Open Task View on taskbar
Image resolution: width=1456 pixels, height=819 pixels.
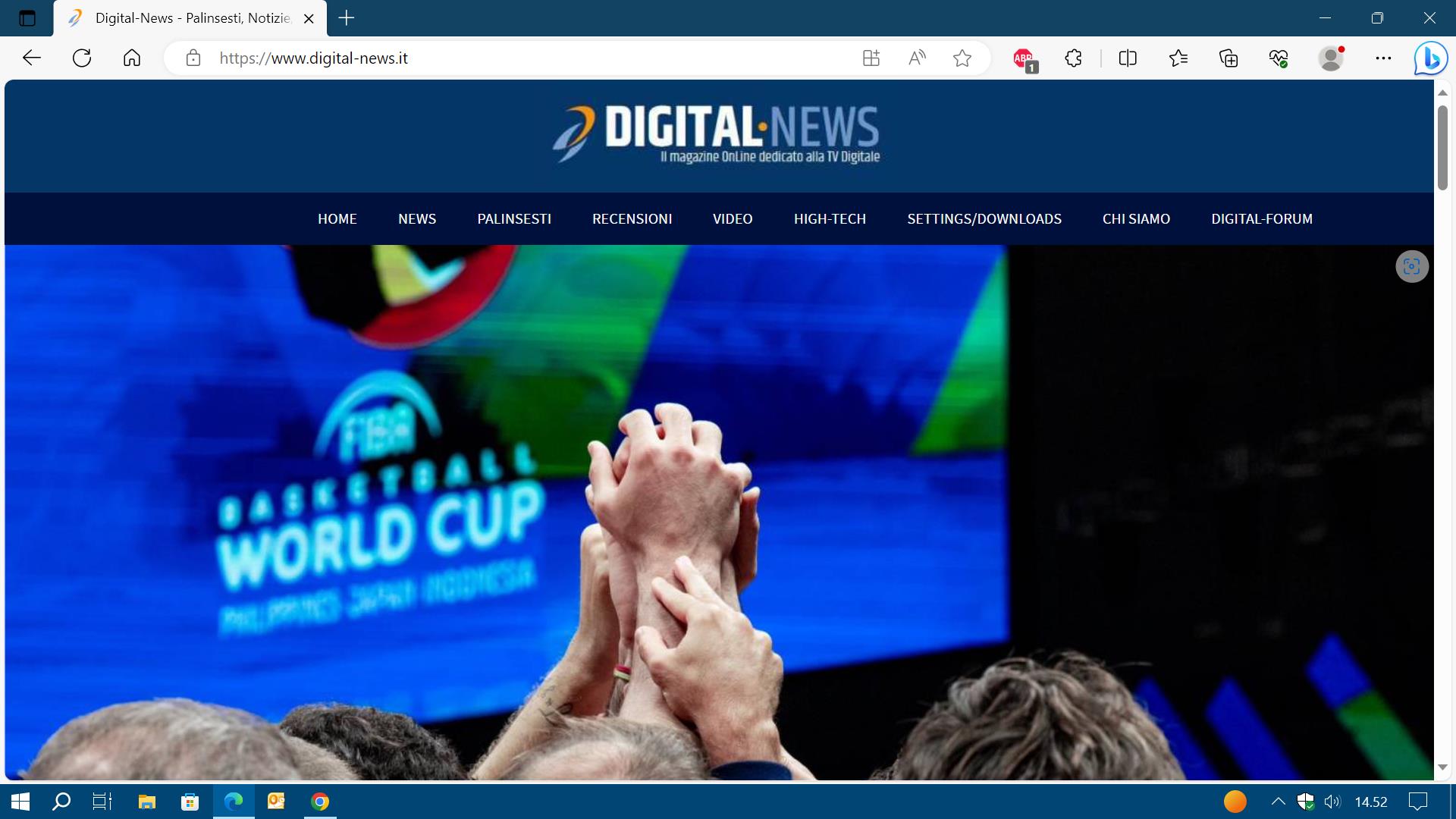(102, 802)
